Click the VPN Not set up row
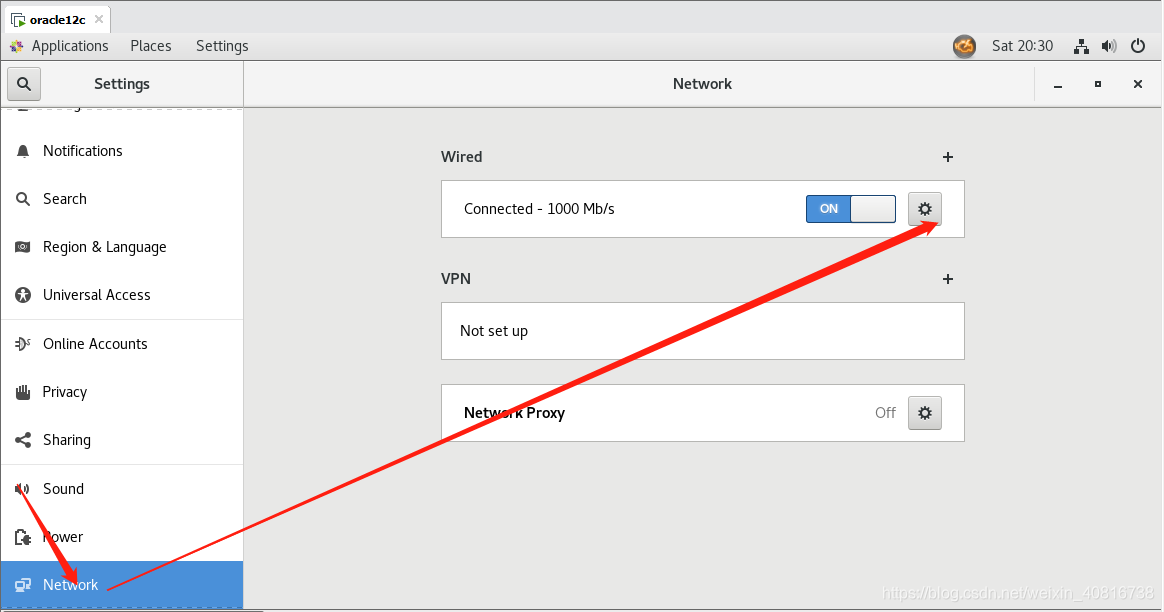Viewport: 1164px width, 612px height. pyautogui.click(x=702, y=331)
